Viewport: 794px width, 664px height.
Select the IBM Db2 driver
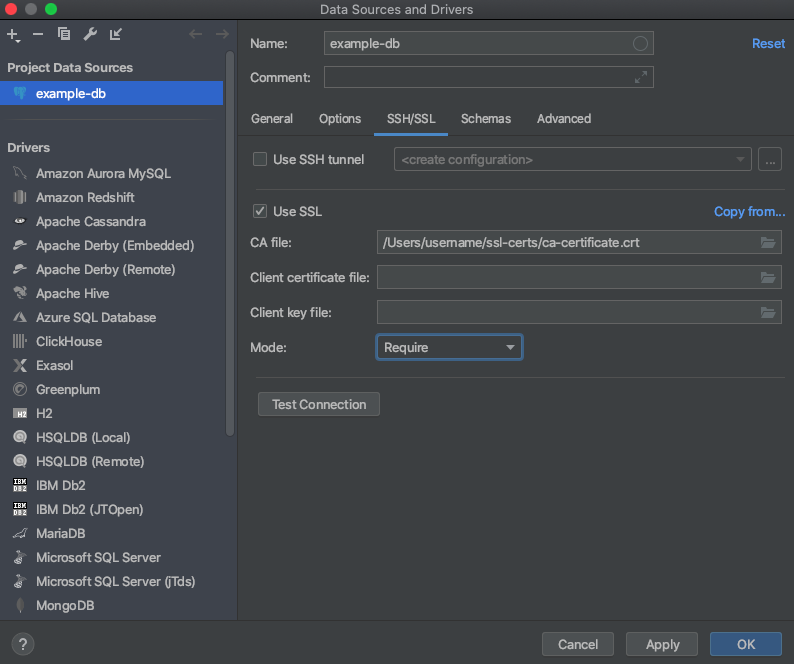(x=111, y=485)
